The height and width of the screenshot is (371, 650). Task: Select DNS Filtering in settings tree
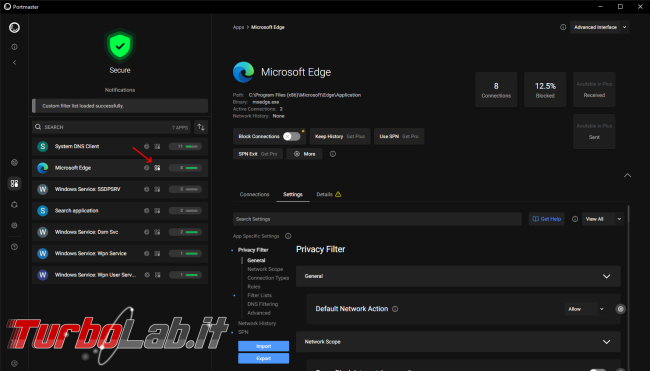coord(262,304)
